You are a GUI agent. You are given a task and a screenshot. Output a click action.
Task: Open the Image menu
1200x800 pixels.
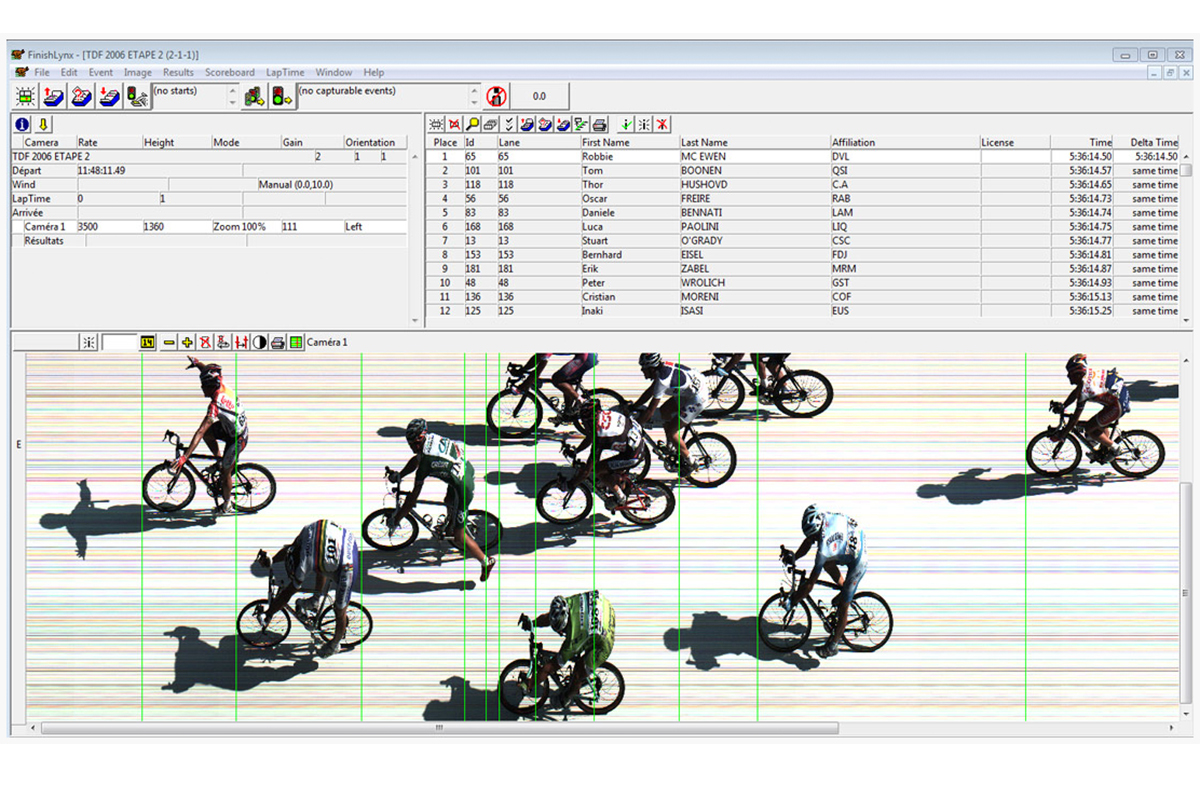138,72
